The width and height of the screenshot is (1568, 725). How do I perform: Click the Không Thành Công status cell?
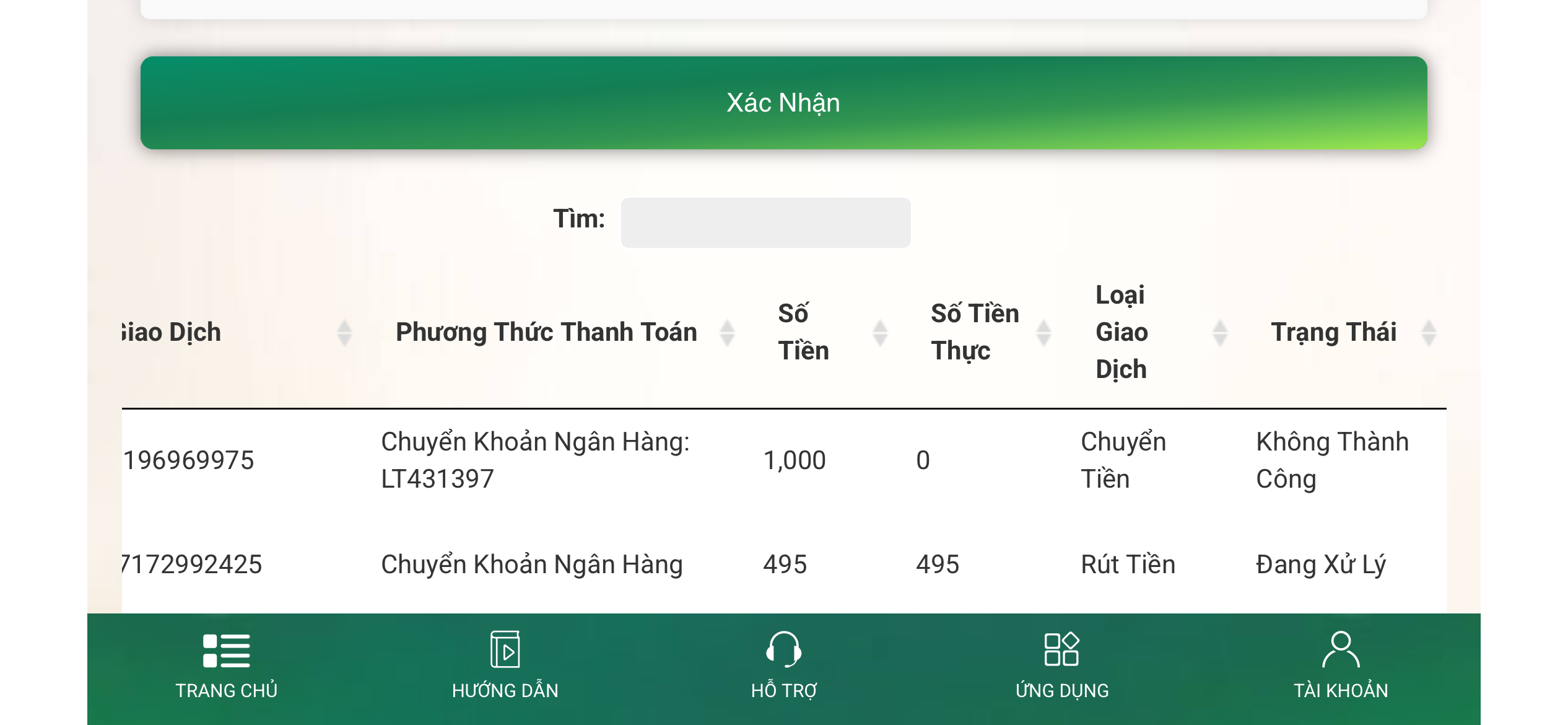point(1332,460)
